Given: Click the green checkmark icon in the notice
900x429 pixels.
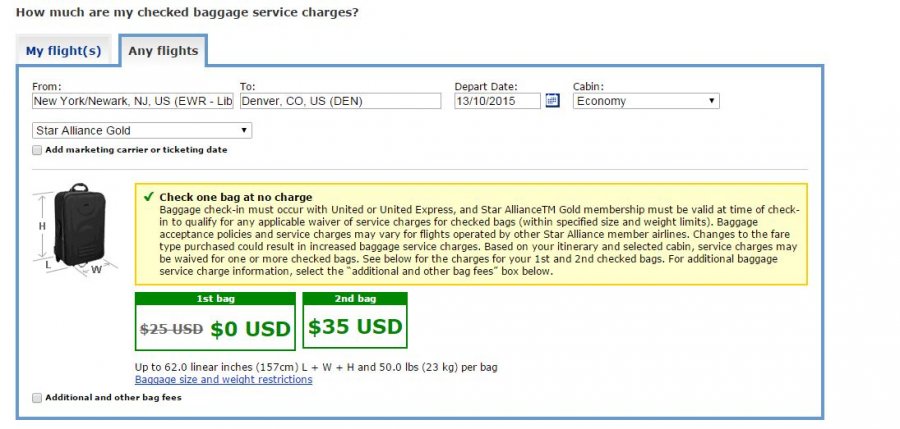Looking at the screenshot, I should 148,197.
